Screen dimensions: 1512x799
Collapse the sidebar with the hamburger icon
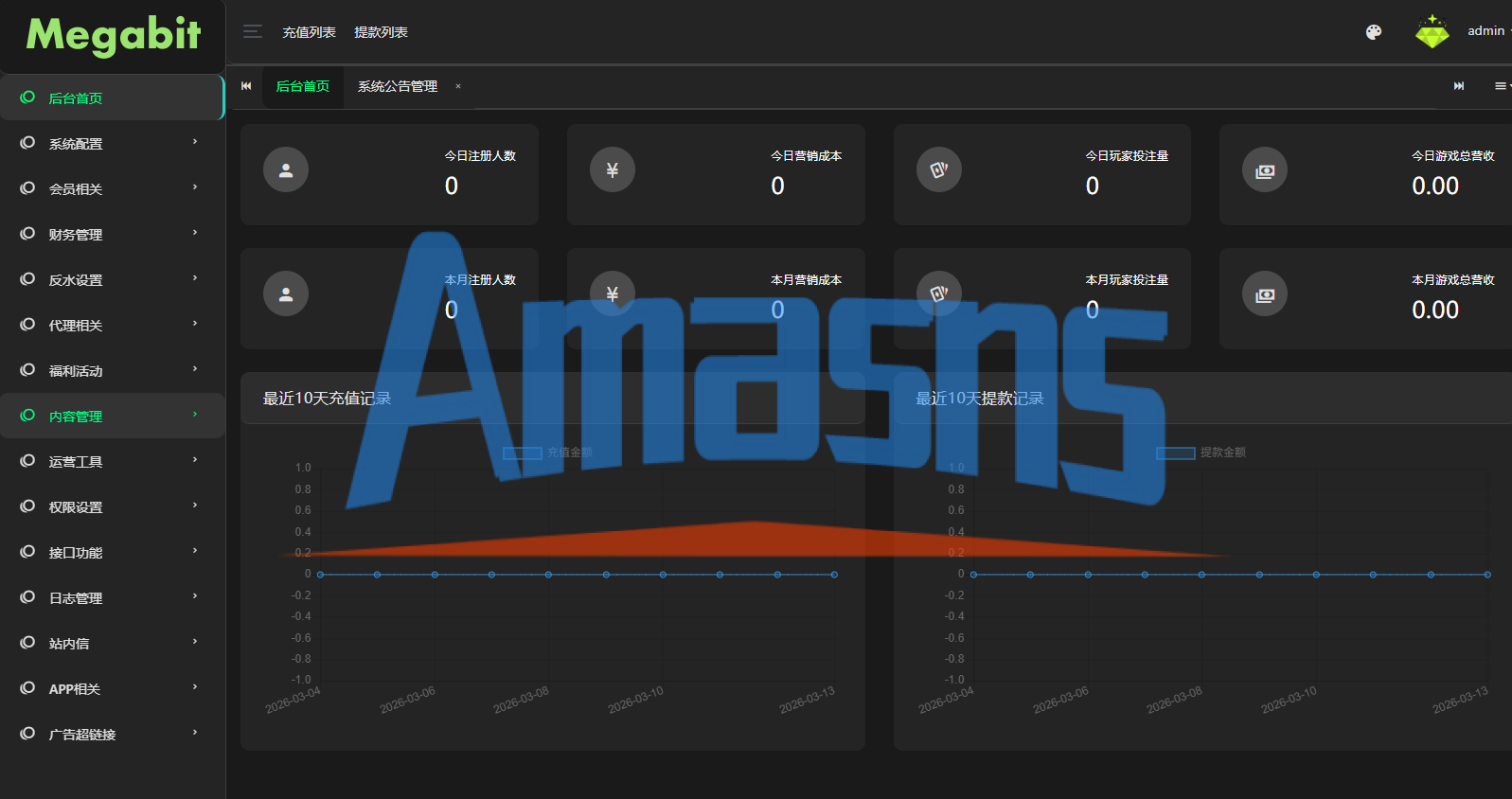point(253,31)
